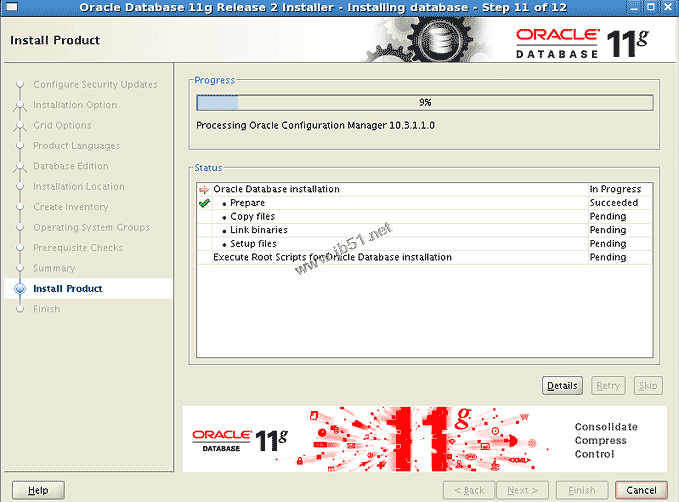
Task: Select the Grid Options step
Action: [x=62, y=125]
